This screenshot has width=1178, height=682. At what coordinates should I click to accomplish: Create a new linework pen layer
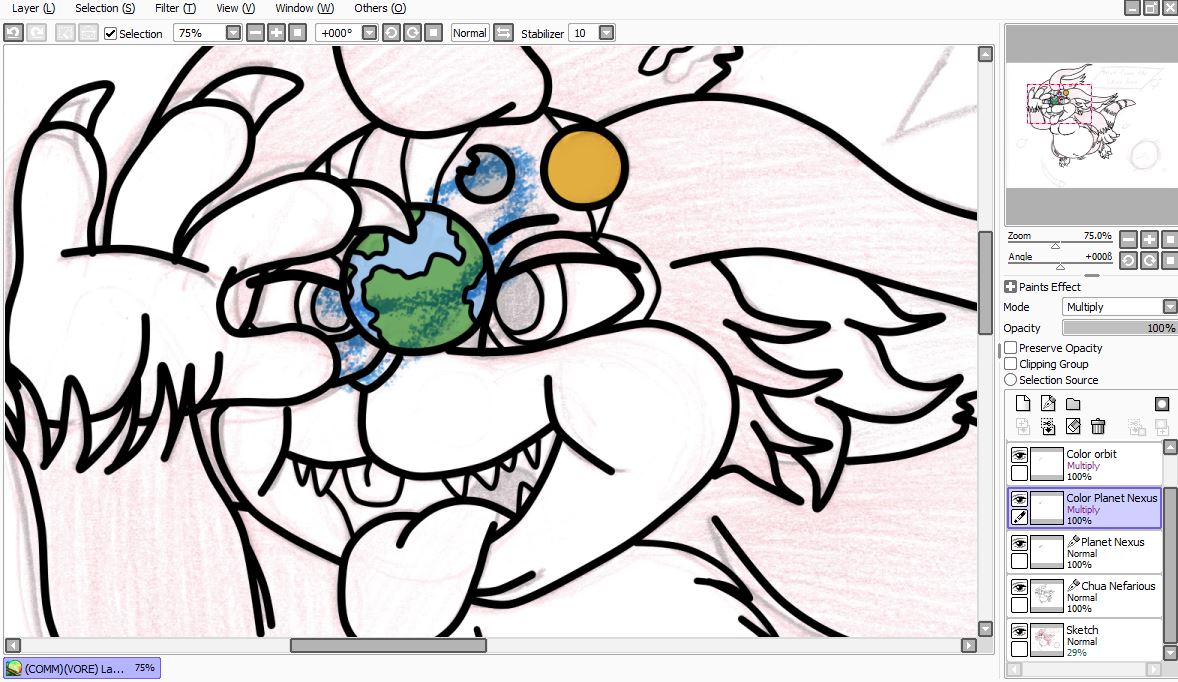click(x=1048, y=403)
